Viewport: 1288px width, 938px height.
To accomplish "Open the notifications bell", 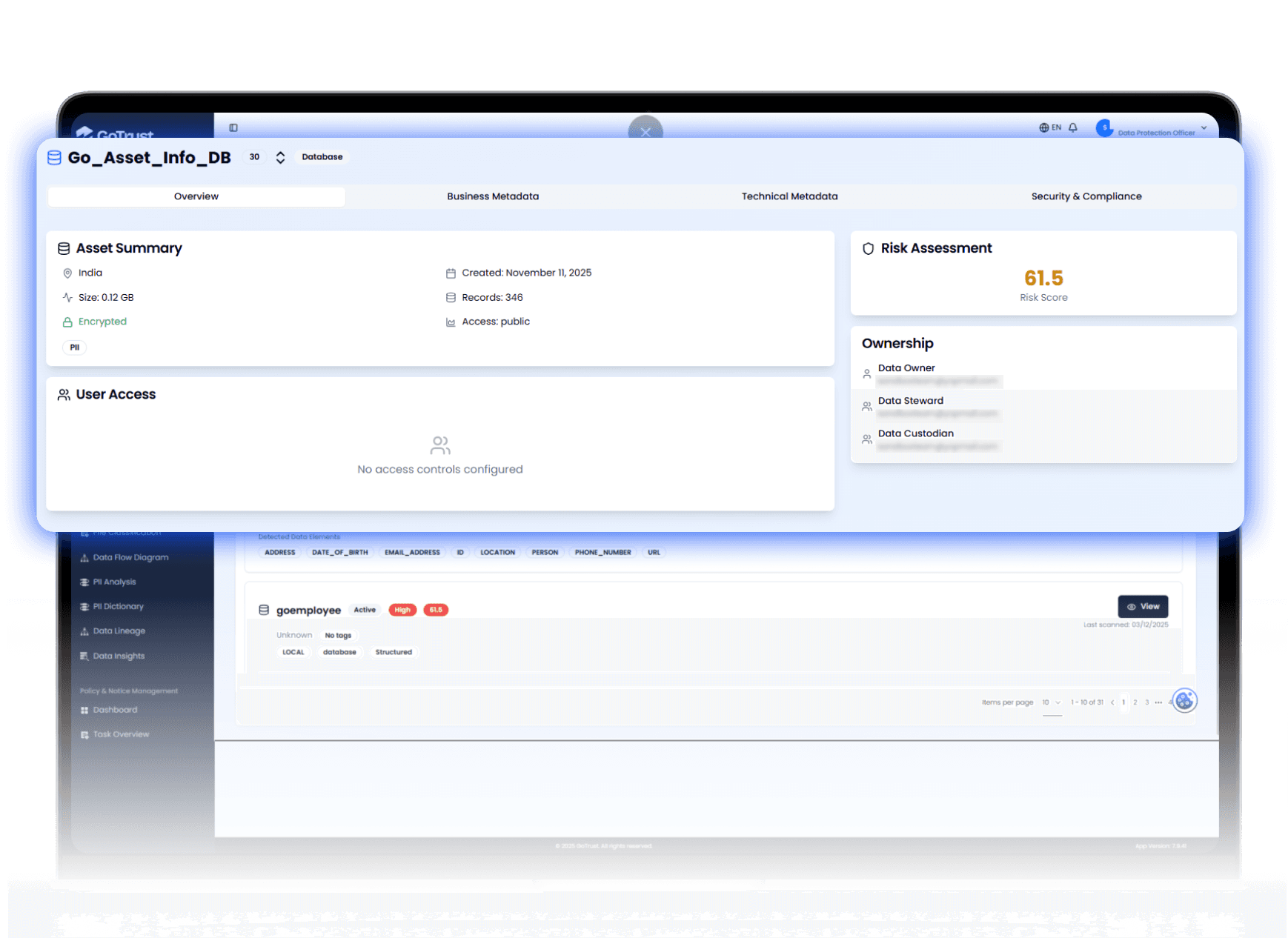I will click(x=1073, y=127).
